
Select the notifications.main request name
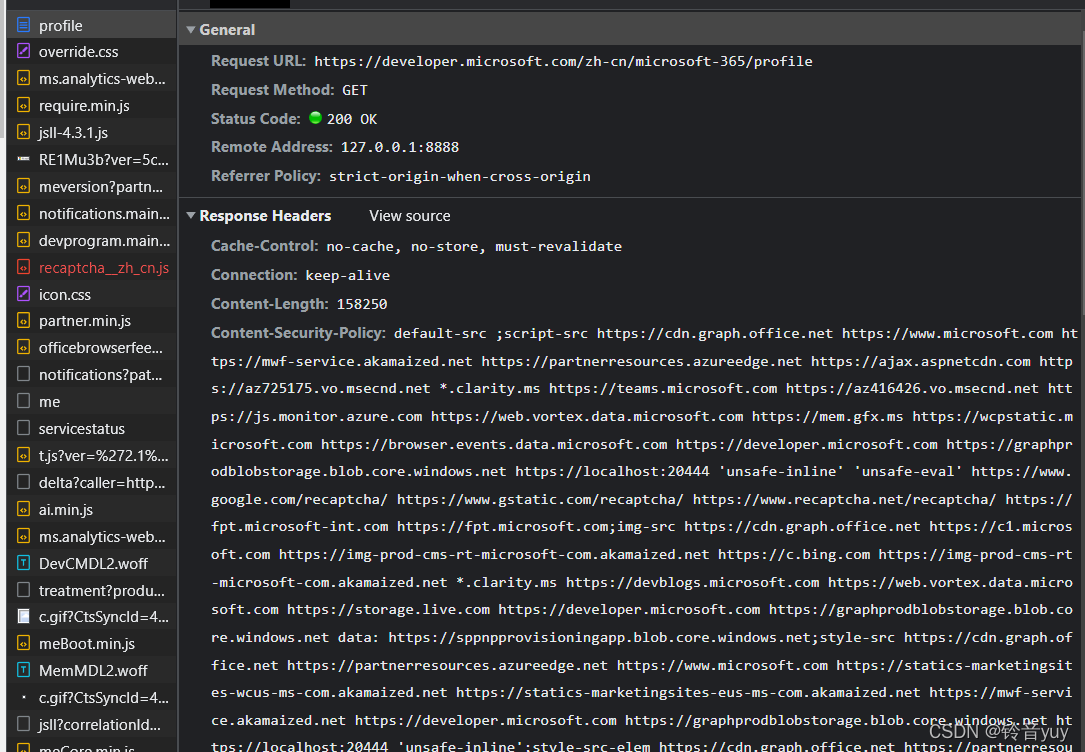(104, 213)
